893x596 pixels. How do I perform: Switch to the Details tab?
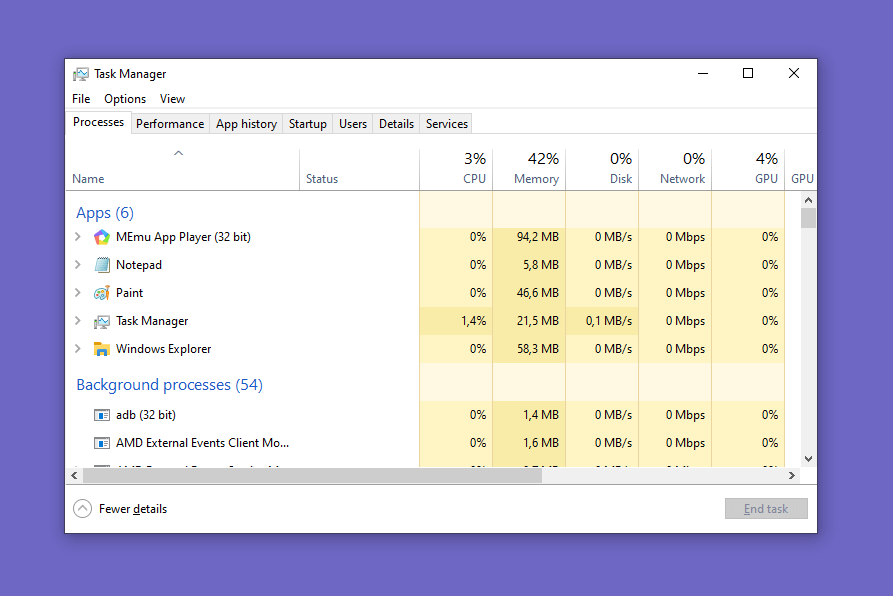pyautogui.click(x=396, y=124)
